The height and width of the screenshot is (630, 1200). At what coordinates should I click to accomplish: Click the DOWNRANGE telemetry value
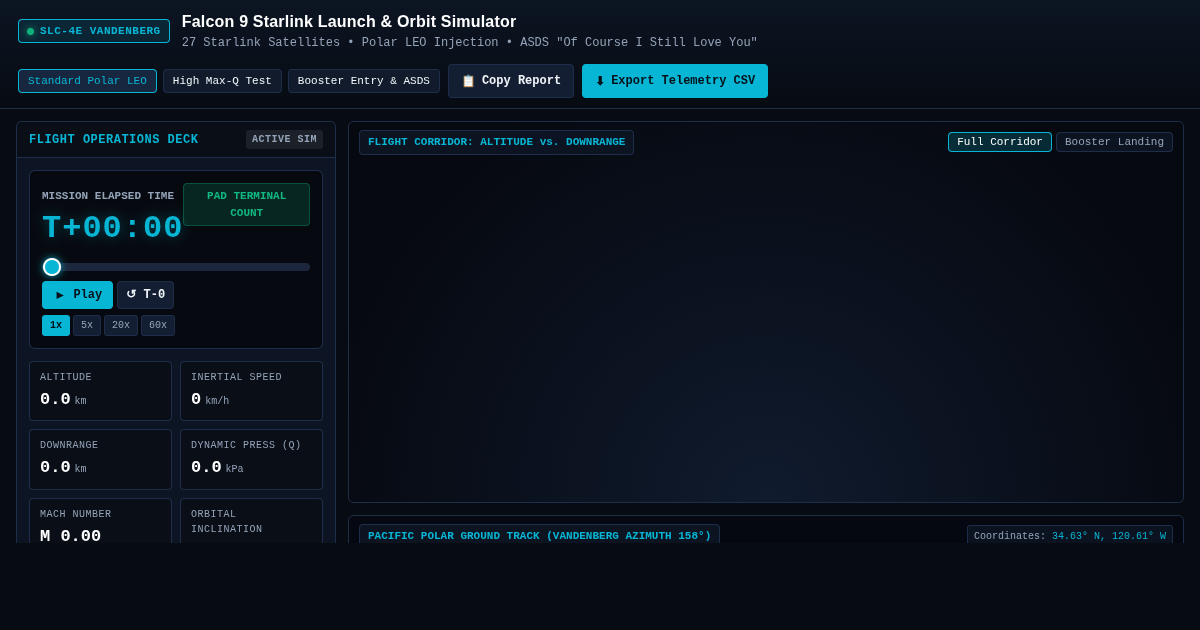(63, 468)
